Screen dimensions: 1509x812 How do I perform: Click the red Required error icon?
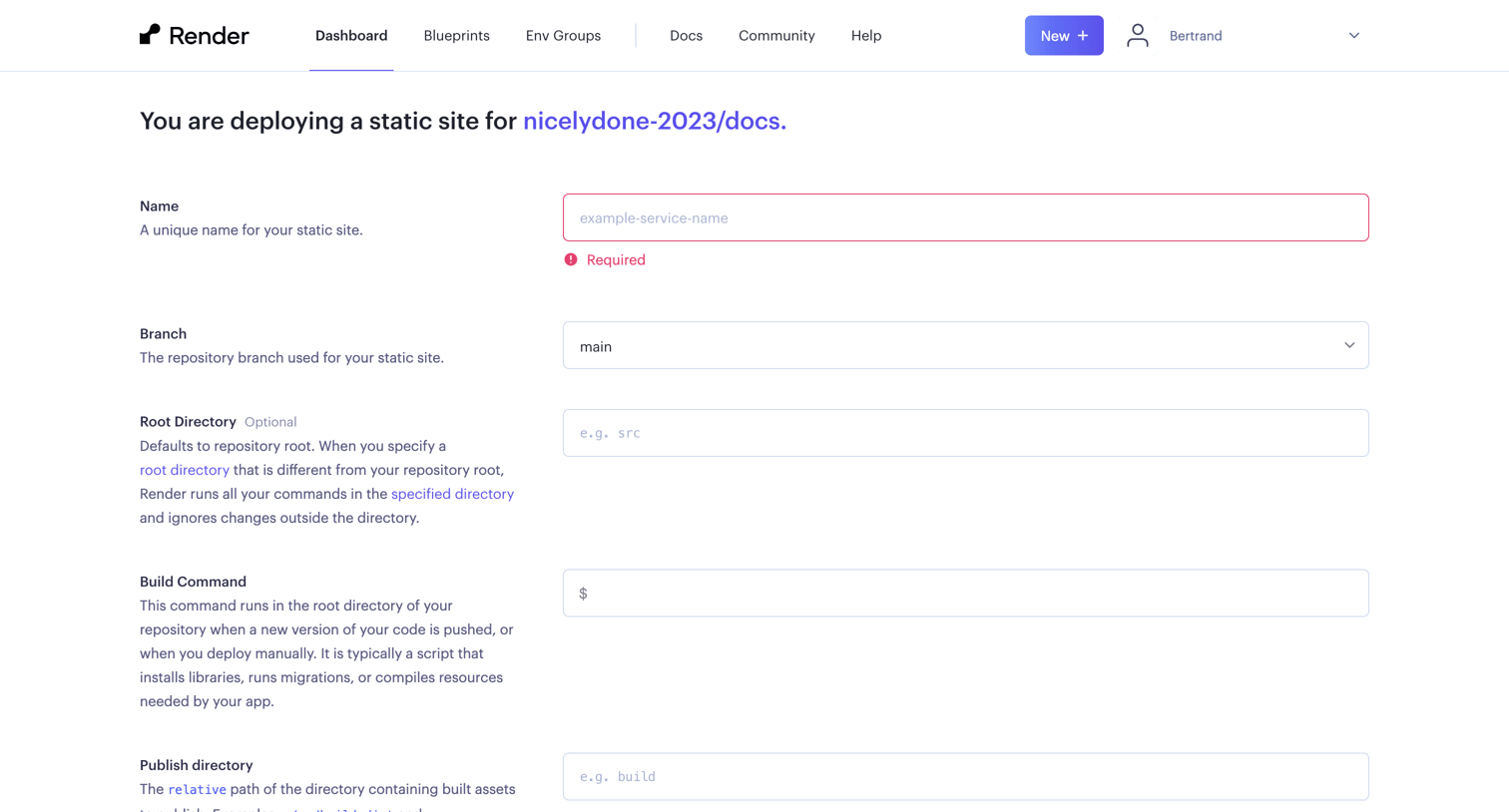click(x=571, y=259)
